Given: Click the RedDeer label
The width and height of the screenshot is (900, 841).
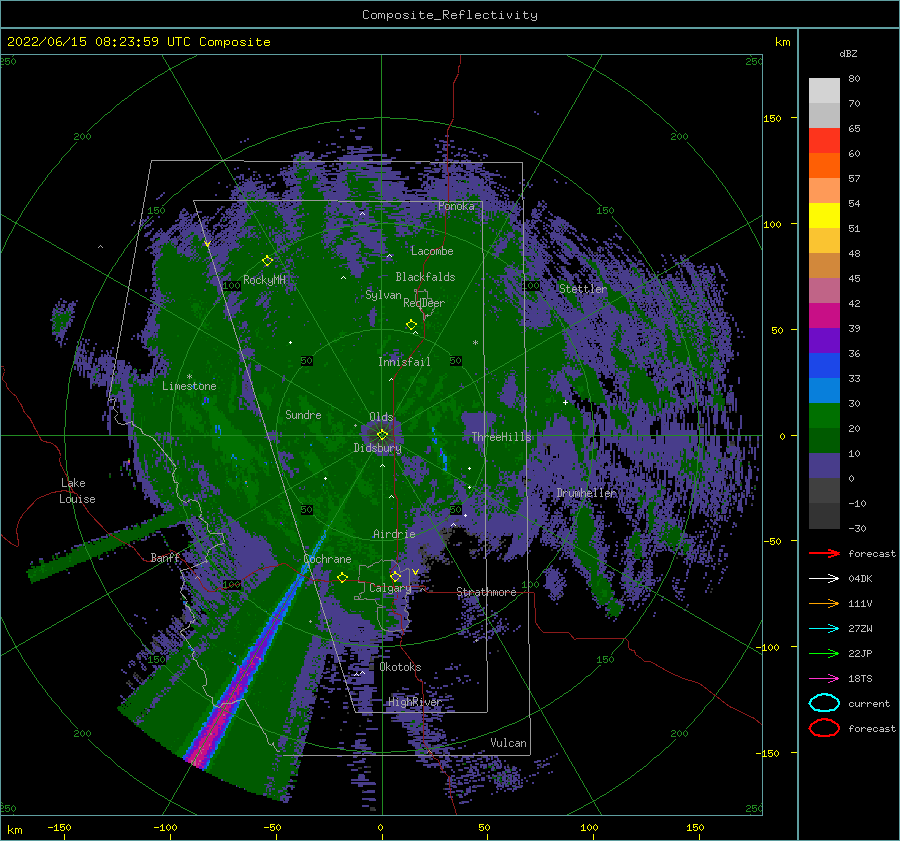Looking at the screenshot, I should (424, 303).
